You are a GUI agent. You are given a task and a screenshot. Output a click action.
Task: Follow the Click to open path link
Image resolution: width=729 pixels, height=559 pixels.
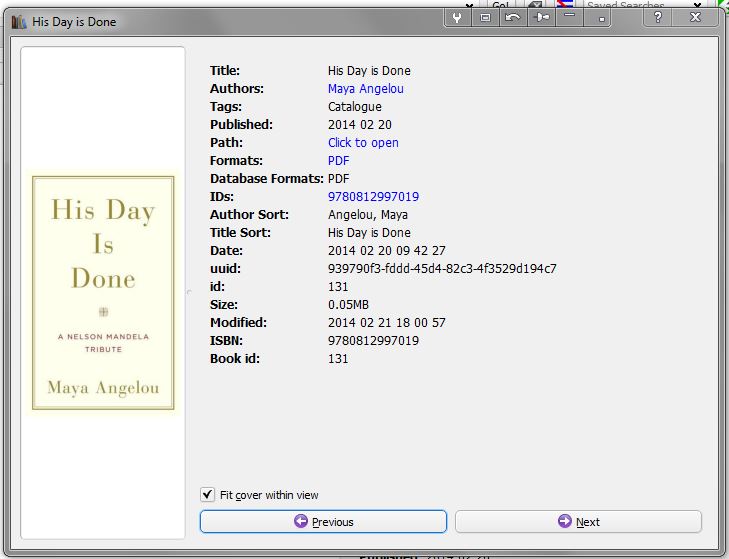pos(363,143)
